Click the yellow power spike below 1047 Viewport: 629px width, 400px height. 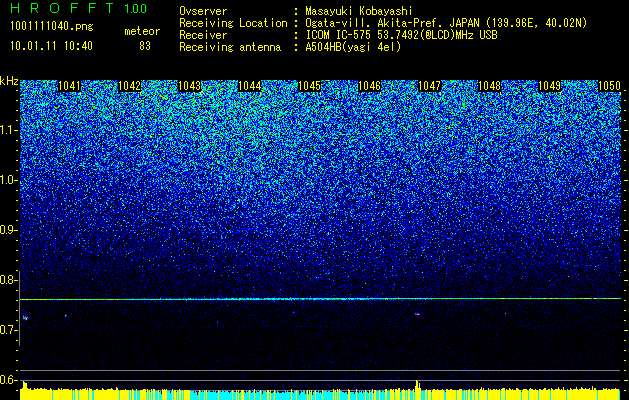[417, 385]
